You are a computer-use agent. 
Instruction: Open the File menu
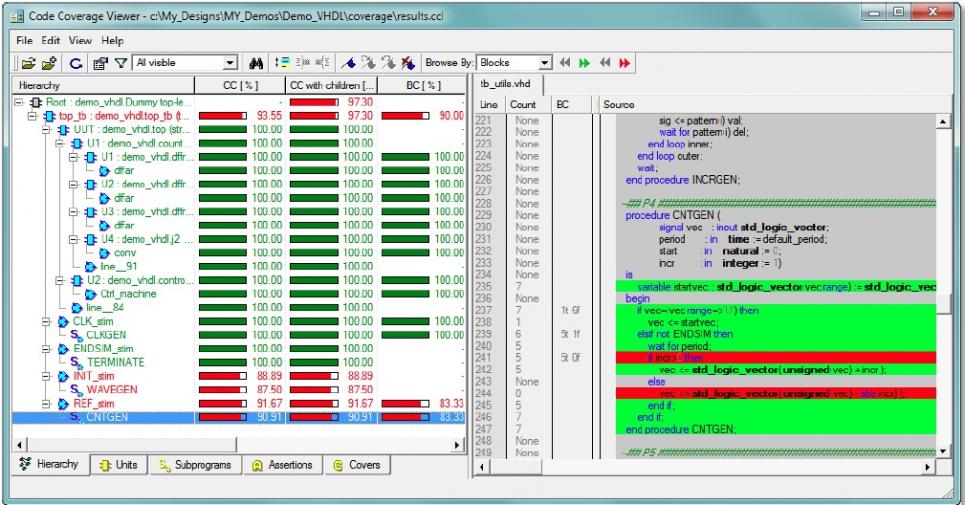pyautogui.click(x=24, y=41)
